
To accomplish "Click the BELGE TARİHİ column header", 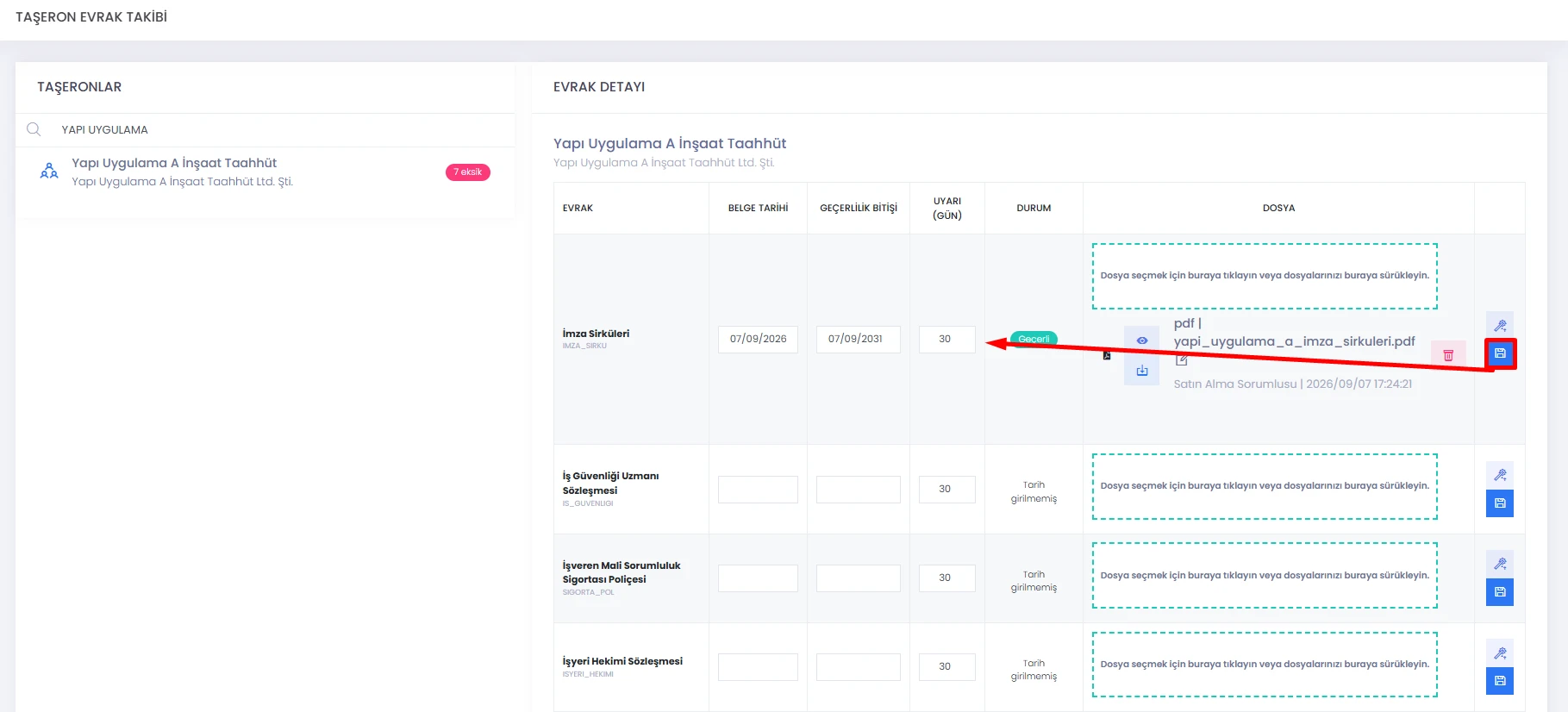I will (x=758, y=208).
